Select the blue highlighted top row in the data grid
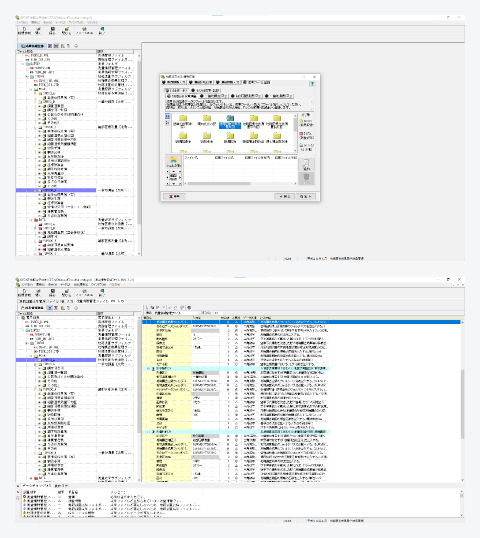Screen dimensions: 480x538 301,322
